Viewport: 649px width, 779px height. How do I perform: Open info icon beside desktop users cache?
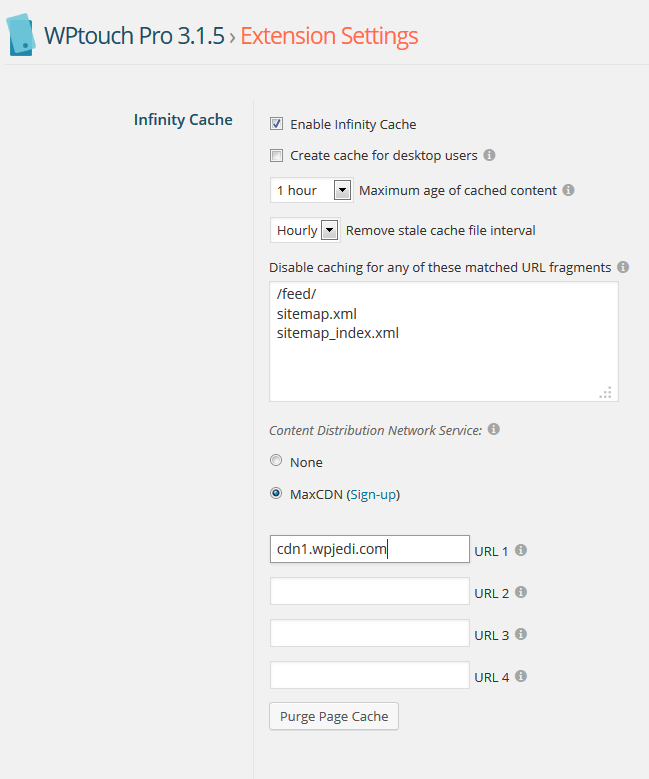[x=489, y=155]
